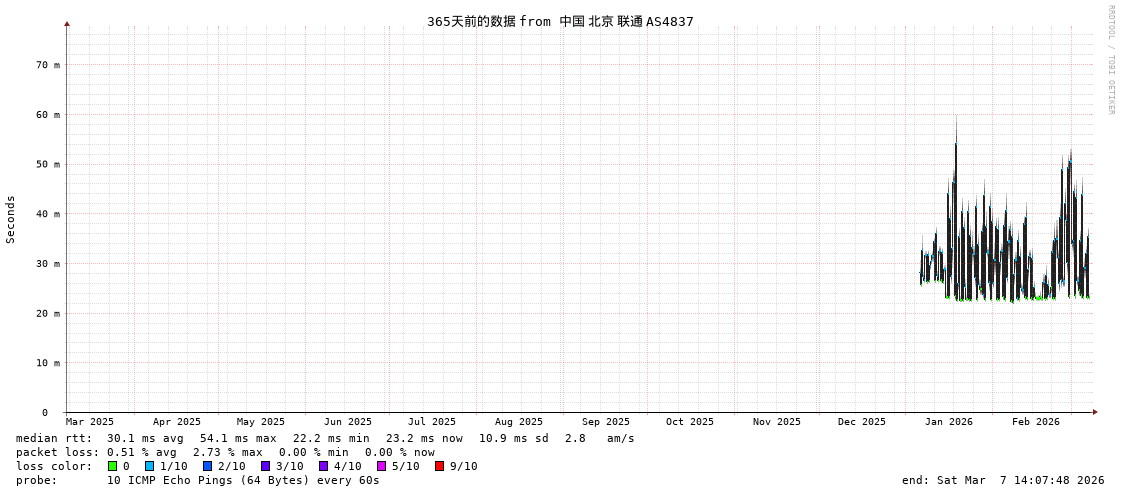Click the Jan 2026 x-axis label
Viewport: 1121px width, 494px height.
(x=948, y=422)
